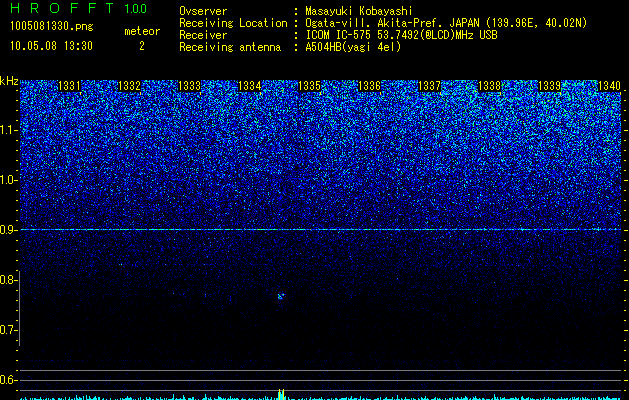The height and width of the screenshot is (400, 629).
Task: Click the 0.9 frequency axis label
Action: click(x=9, y=230)
